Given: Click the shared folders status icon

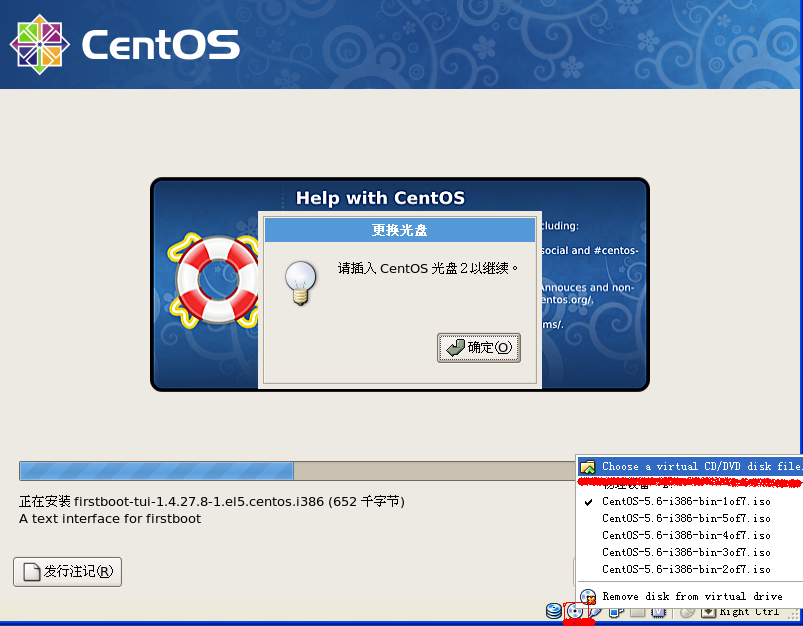Looking at the screenshot, I should 637,612.
